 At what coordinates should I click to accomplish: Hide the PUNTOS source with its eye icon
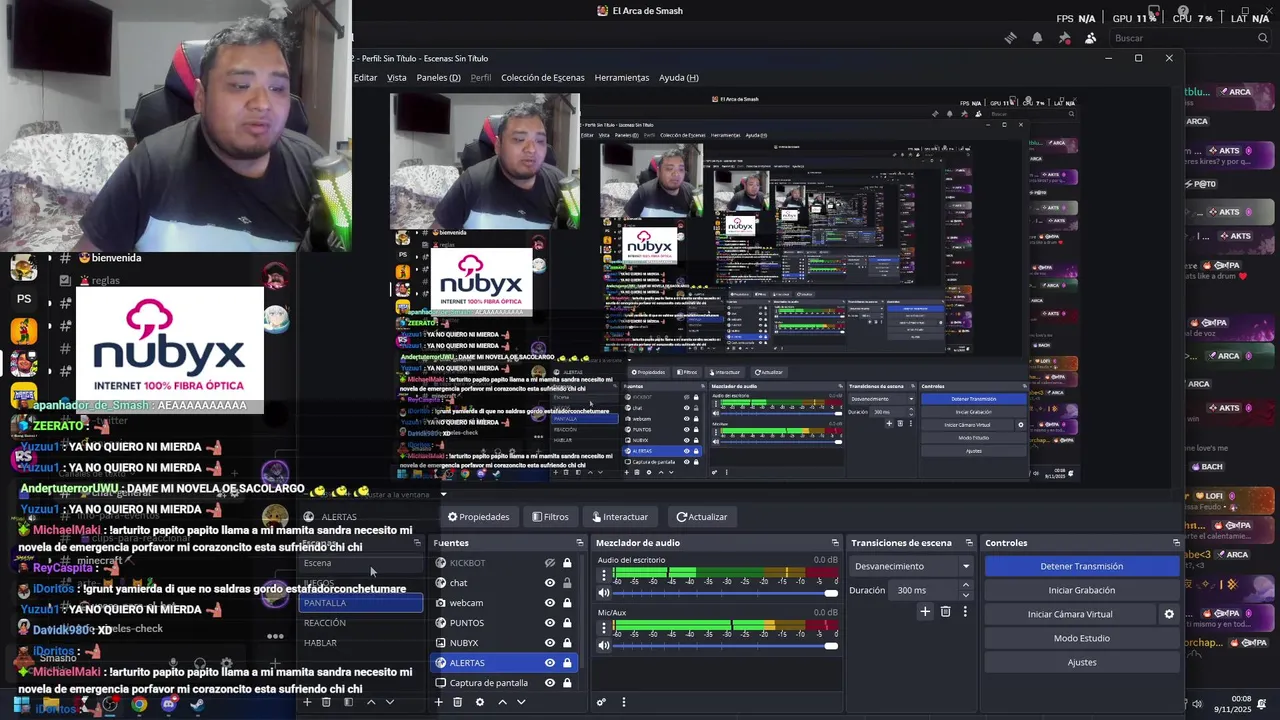tap(549, 623)
